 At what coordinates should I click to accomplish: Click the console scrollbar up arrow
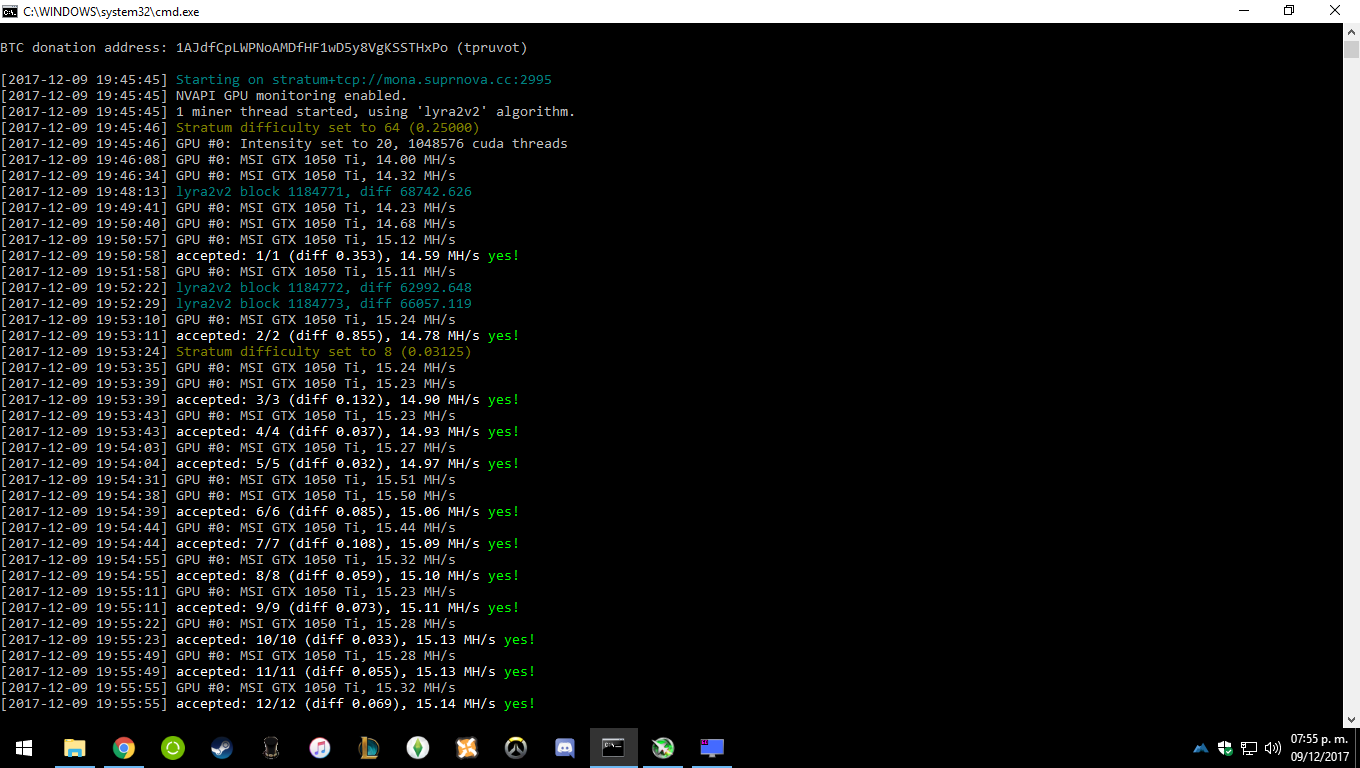point(1351,30)
